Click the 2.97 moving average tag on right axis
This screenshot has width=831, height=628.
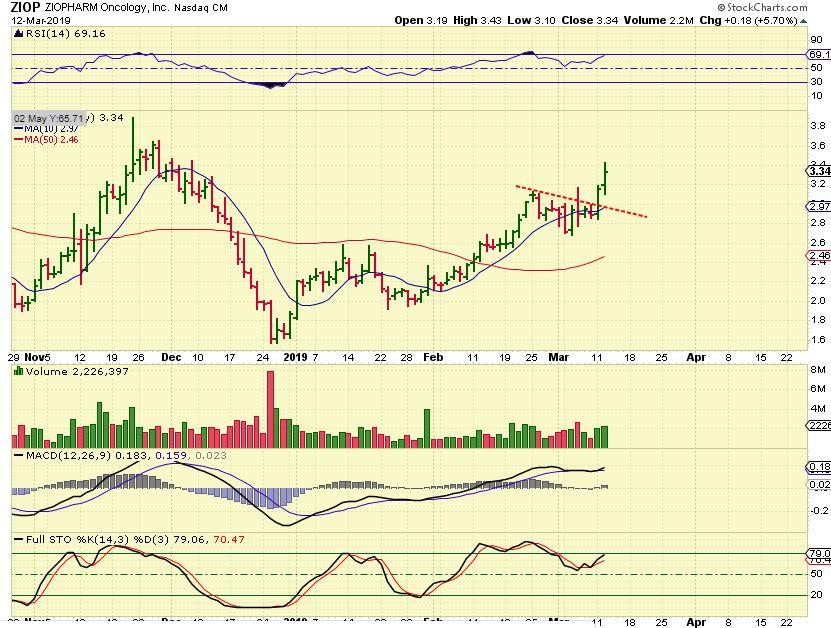[817, 206]
